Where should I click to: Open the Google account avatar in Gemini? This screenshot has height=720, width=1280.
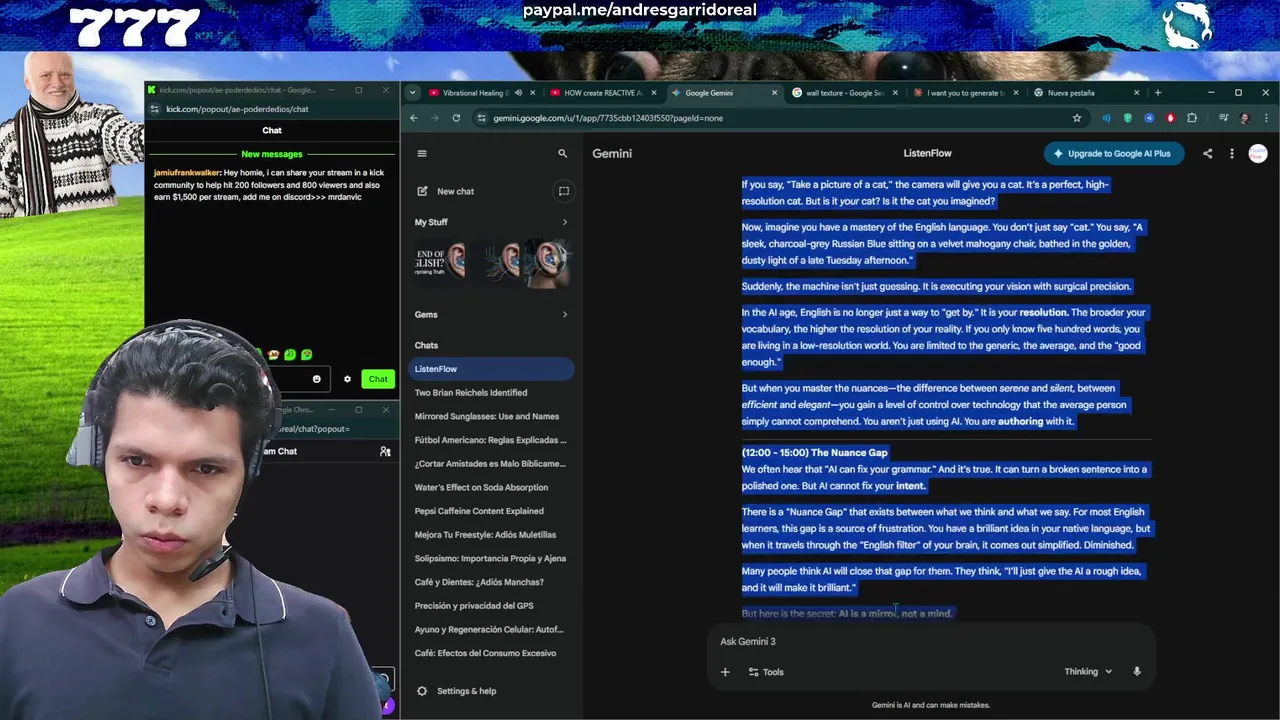pyautogui.click(x=1258, y=153)
